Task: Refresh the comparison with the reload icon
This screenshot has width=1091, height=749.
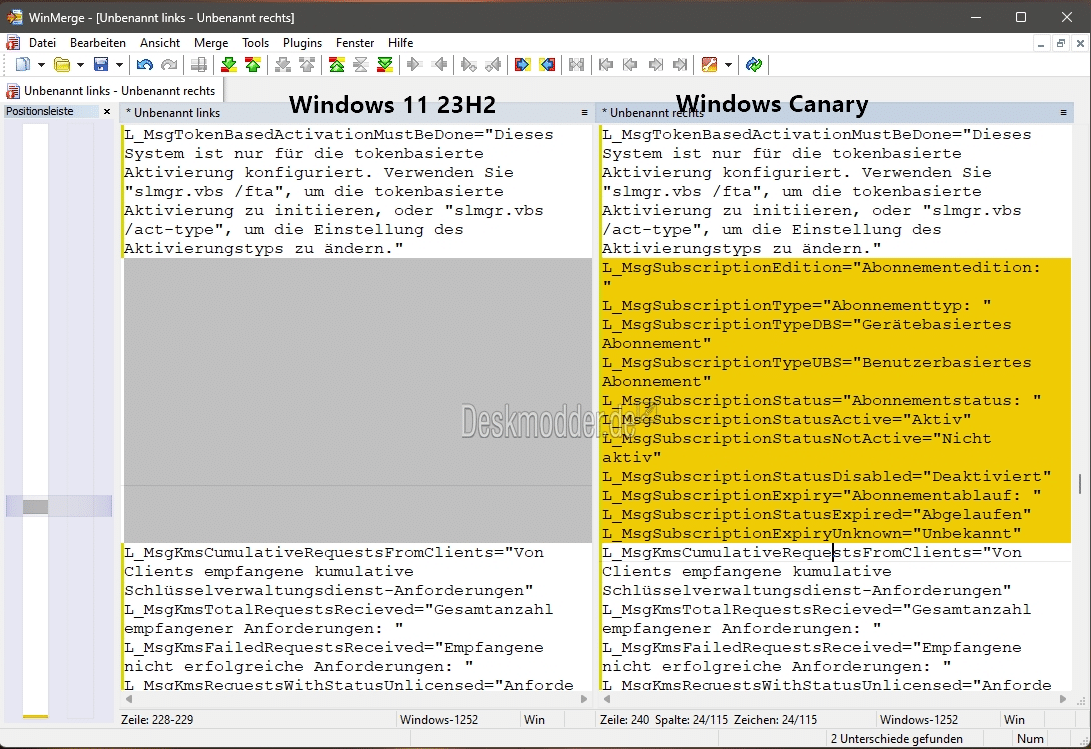Action: (x=754, y=65)
